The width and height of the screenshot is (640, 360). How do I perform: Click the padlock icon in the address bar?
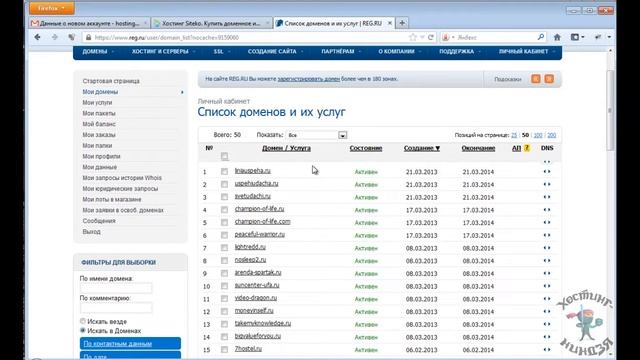tap(88, 37)
